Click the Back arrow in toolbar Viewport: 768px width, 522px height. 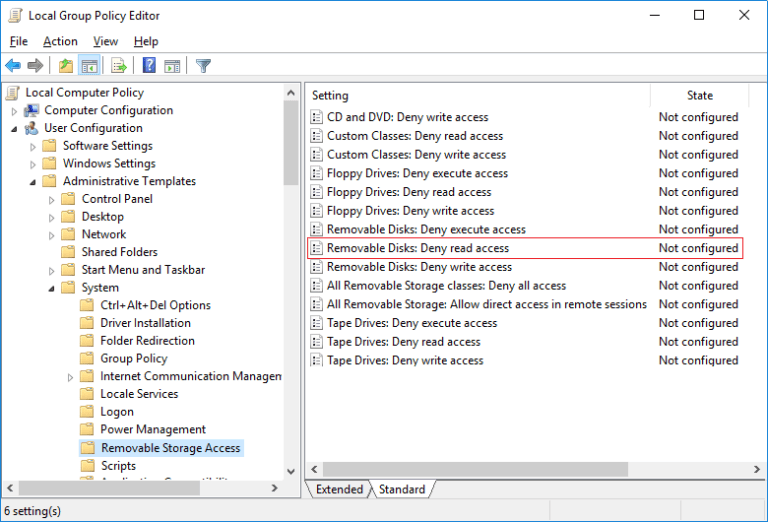[x=13, y=66]
